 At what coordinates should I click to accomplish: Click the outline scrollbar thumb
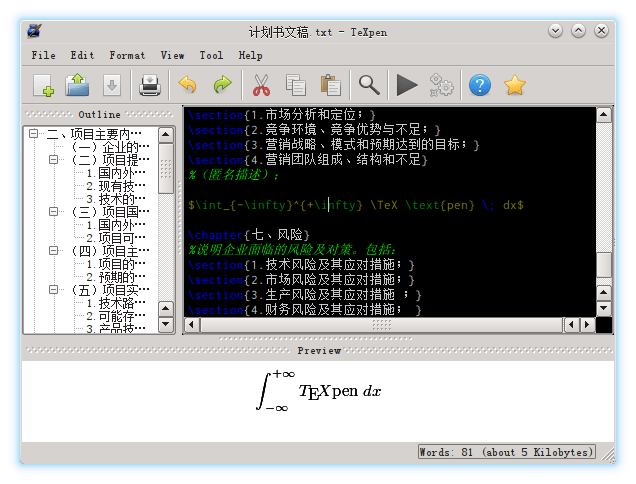tap(165, 168)
